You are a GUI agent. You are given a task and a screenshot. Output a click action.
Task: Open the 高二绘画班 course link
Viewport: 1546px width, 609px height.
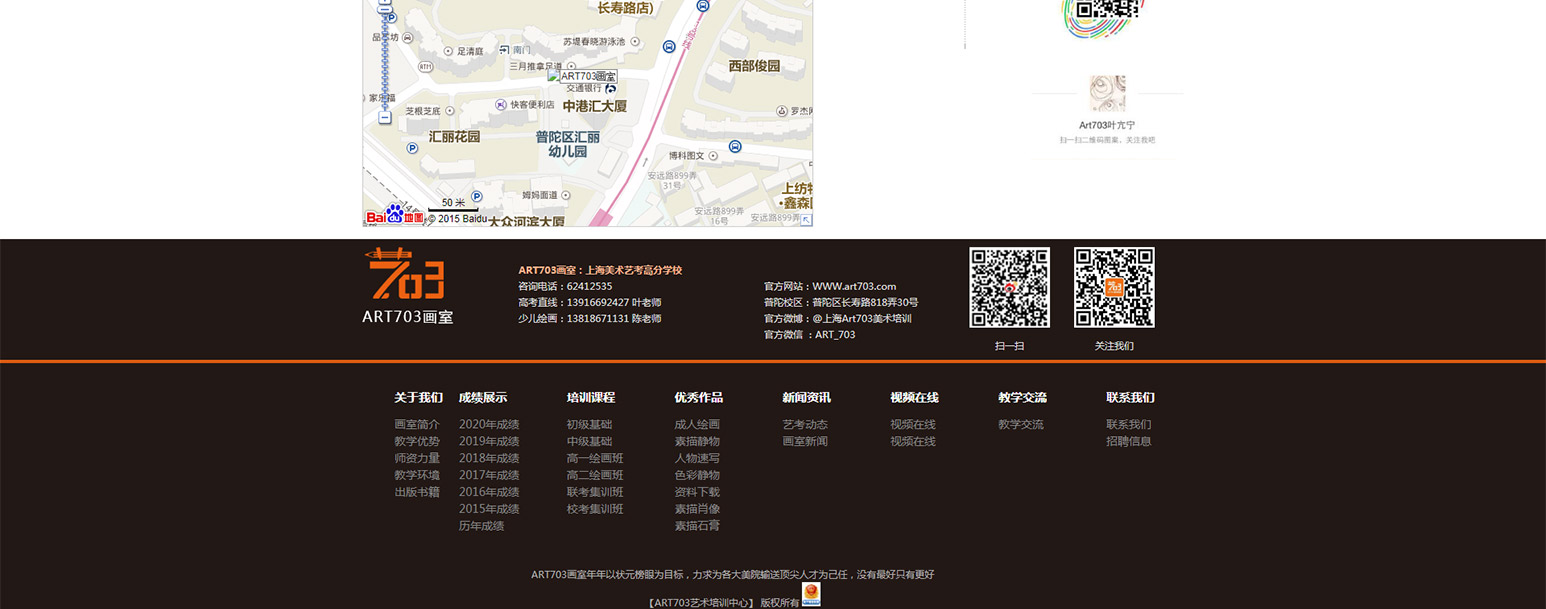click(x=595, y=475)
